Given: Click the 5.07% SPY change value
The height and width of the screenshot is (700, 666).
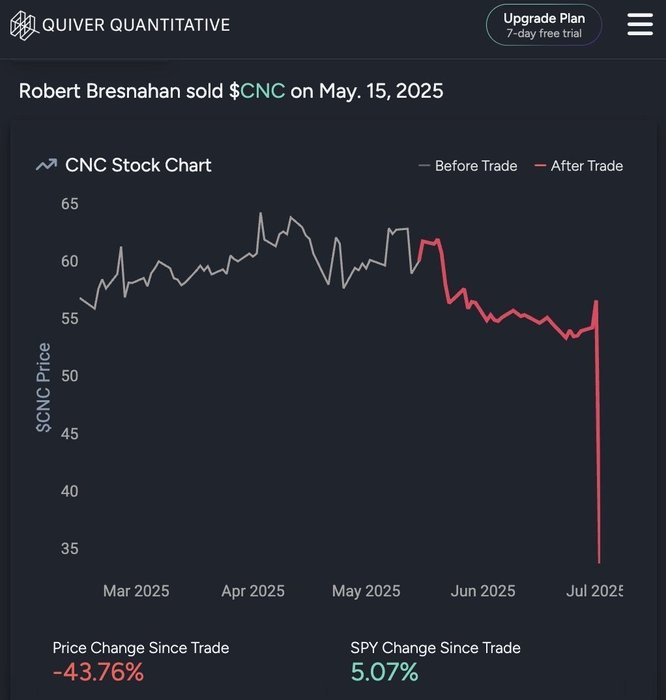Looking at the screenshot, I should tap(384, 672).
